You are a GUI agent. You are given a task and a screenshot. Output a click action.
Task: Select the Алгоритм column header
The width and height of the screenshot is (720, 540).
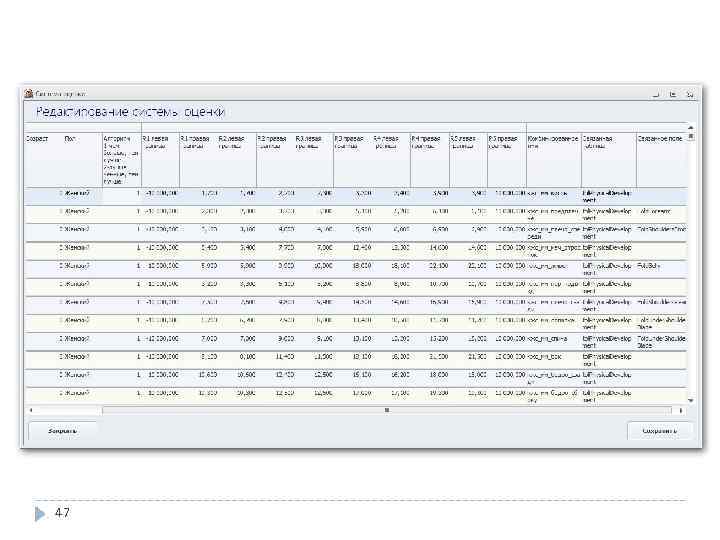(121, 159)
